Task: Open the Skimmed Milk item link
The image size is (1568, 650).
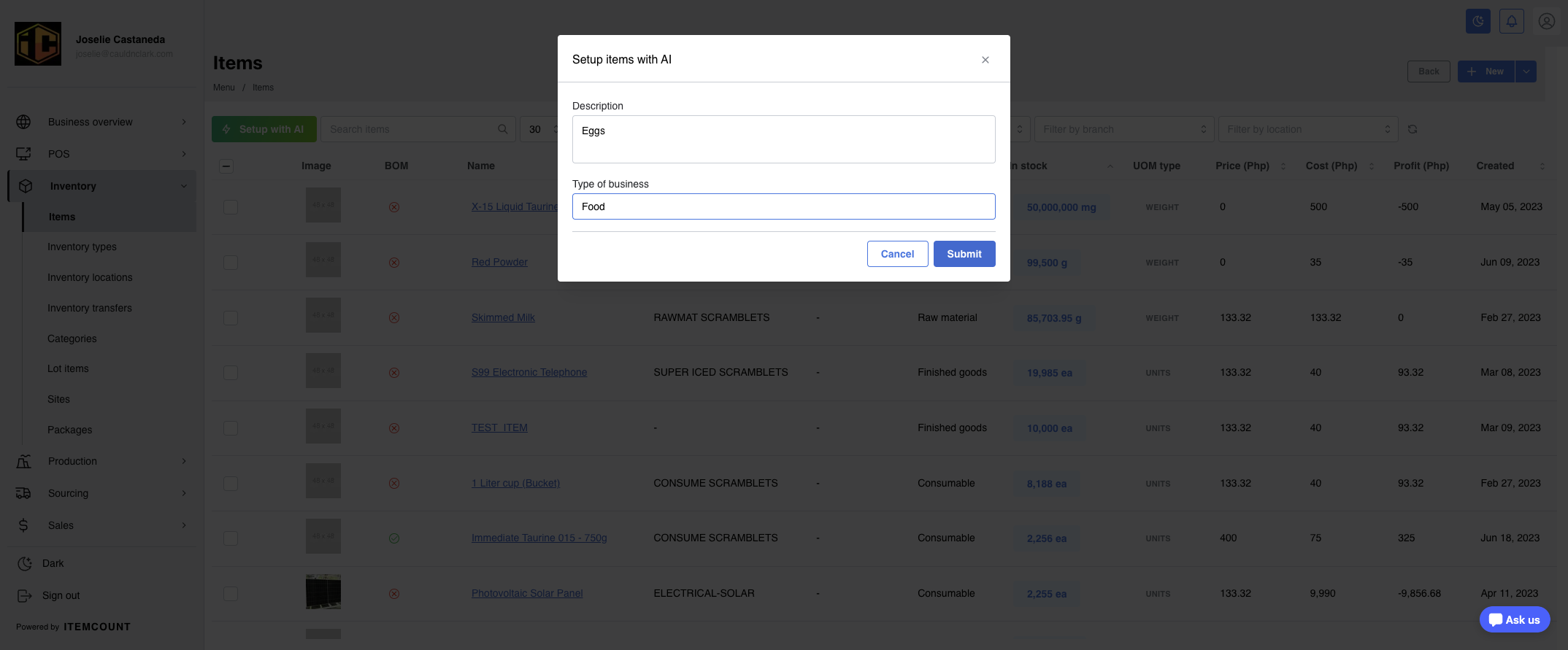Action: (503, 317)
